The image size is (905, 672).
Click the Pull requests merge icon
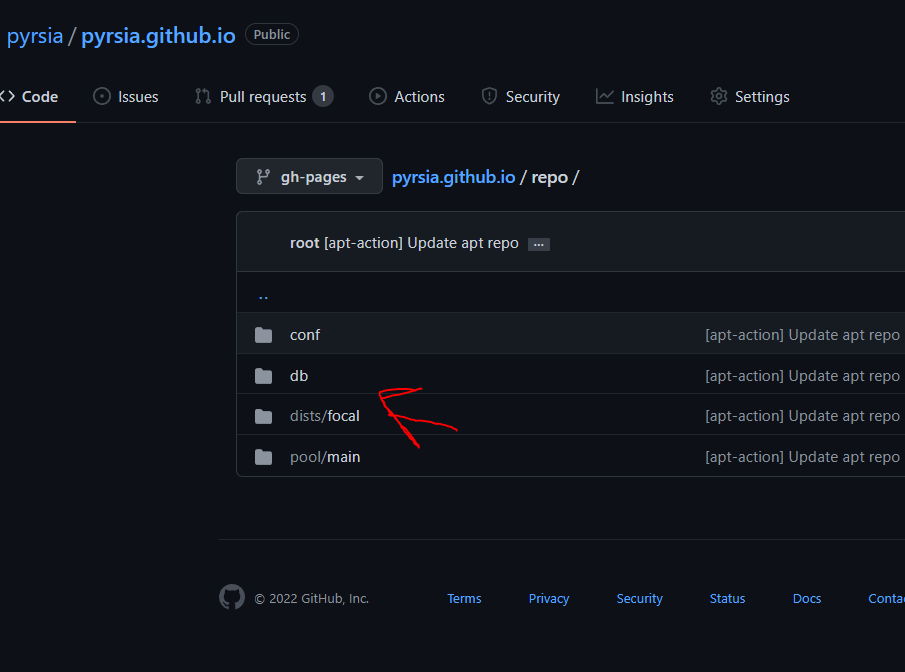203,96
